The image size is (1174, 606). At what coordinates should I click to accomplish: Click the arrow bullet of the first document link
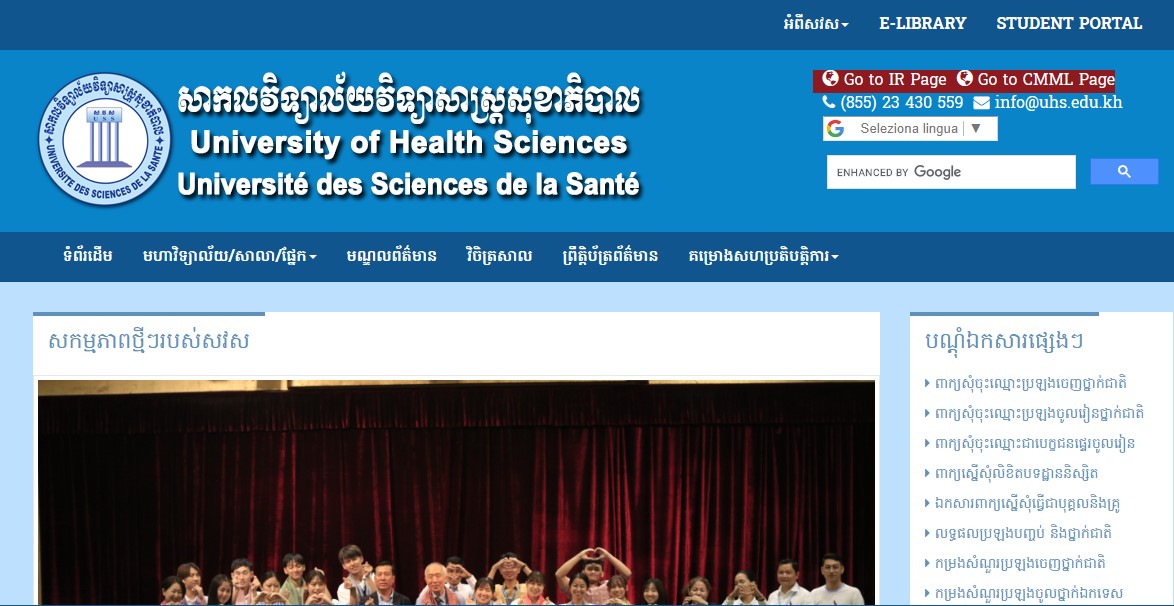pos(928,383)
